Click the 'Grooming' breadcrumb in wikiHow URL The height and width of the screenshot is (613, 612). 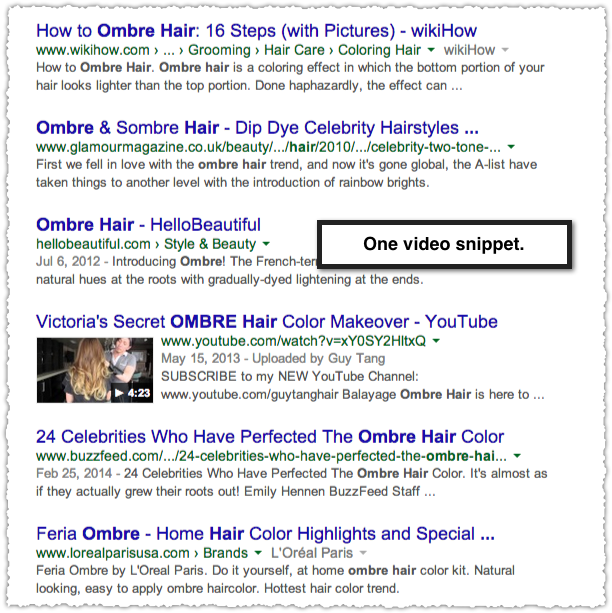pos(219,50)
